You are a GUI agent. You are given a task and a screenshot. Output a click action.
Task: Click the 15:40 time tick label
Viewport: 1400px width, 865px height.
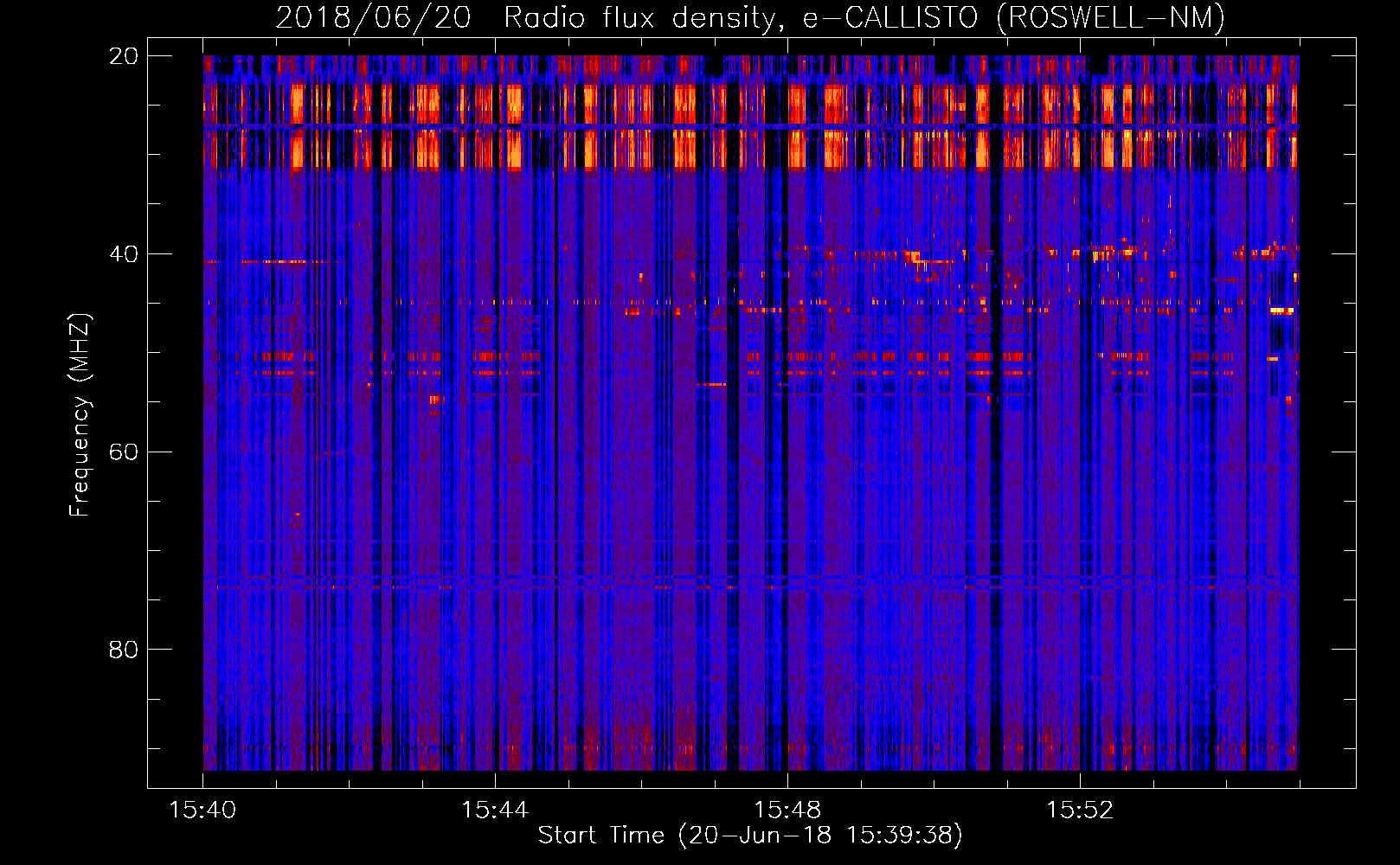click(x=202, y=811)
